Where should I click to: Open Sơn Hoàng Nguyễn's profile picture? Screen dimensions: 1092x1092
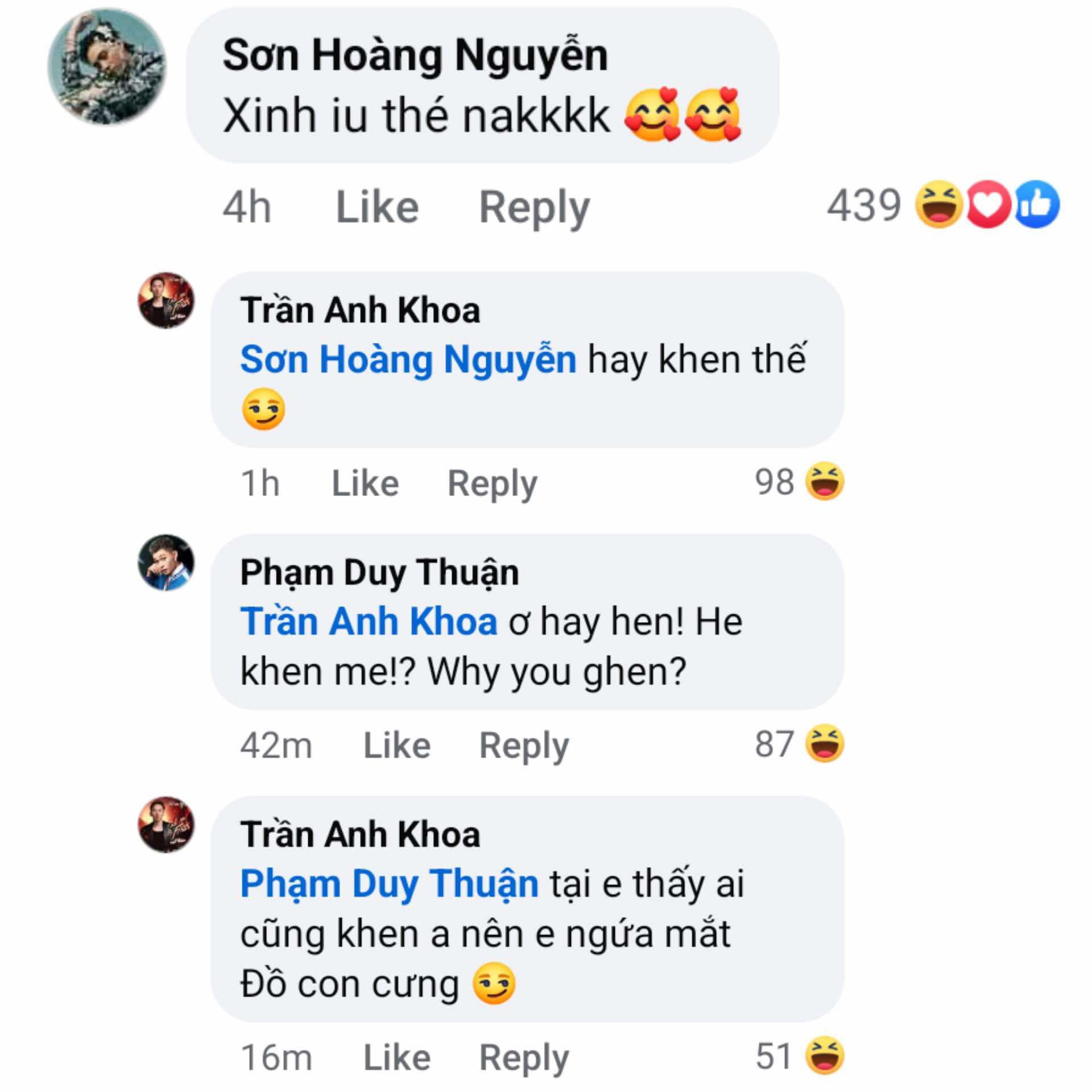(107, 67)
